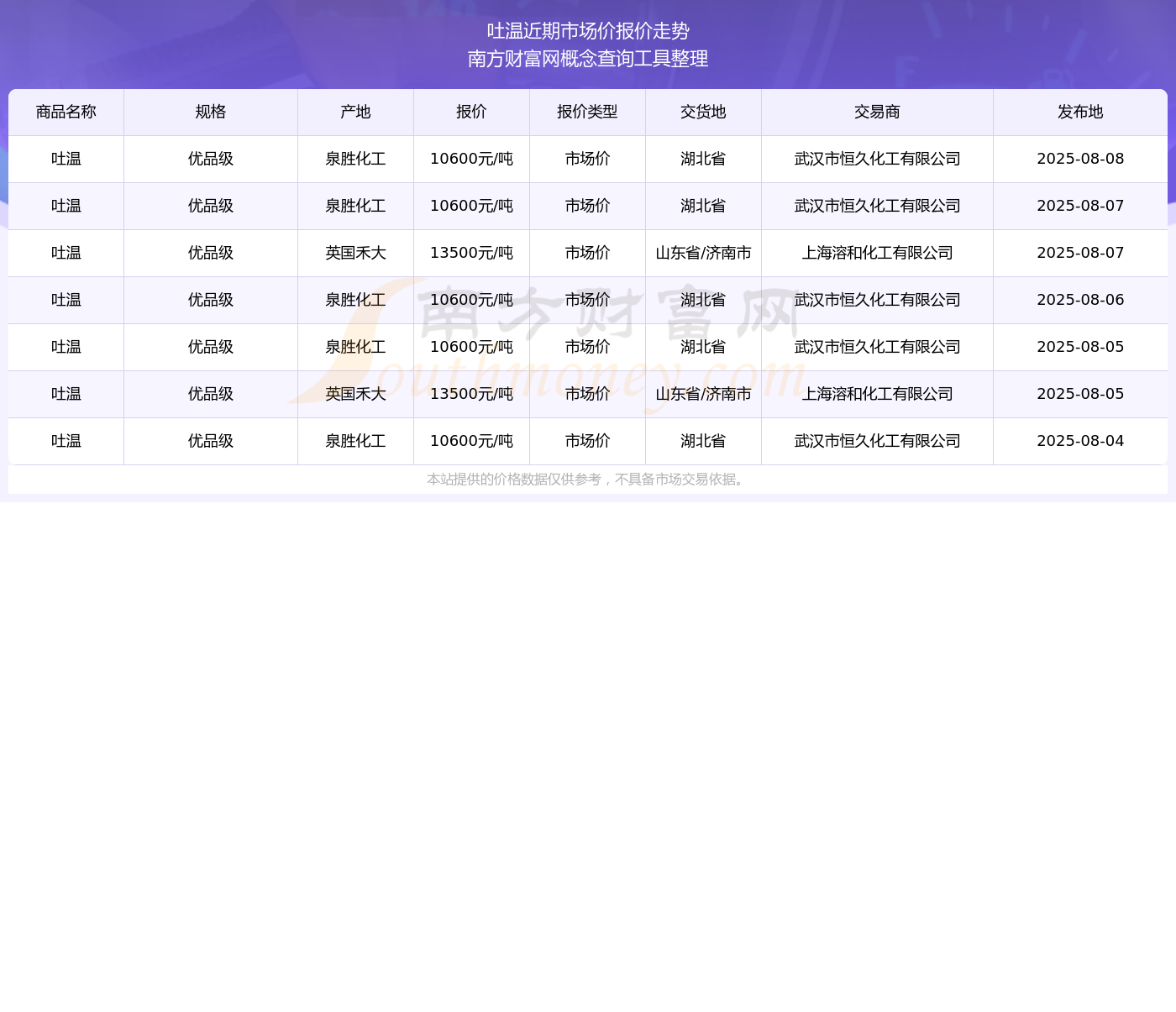Screen dimensions: 1176x1012
Task: Click 泉胜化工 in the 2025-08-06 row
Action: pyautogui.click(x=355, y=300)
